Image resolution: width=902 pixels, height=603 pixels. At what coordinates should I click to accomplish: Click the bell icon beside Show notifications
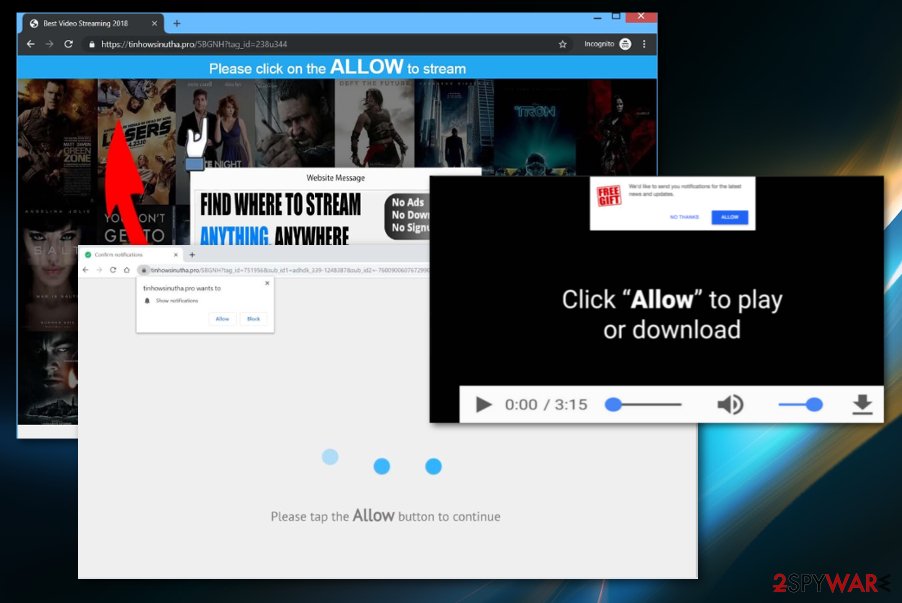pos(147,301)
